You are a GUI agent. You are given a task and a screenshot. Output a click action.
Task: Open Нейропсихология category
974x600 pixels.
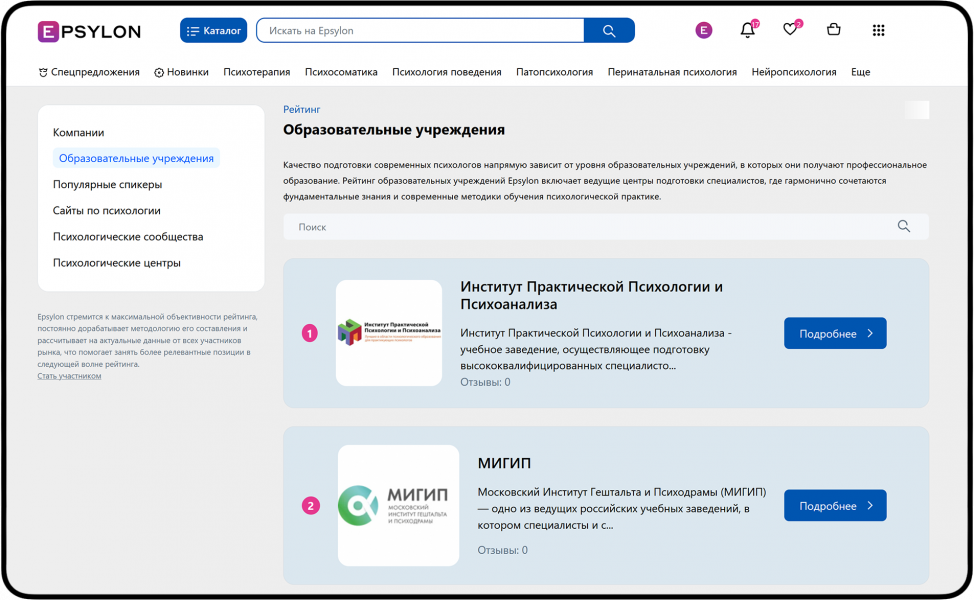[x=794, y=72]
